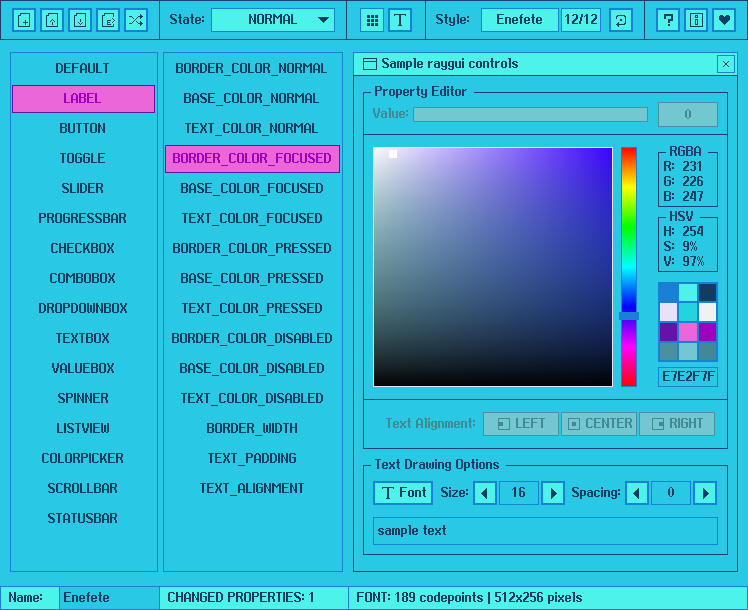Open the info/about icon in toolbar
The width and height of the screenshot is (748, 610).
pos(696,20)
